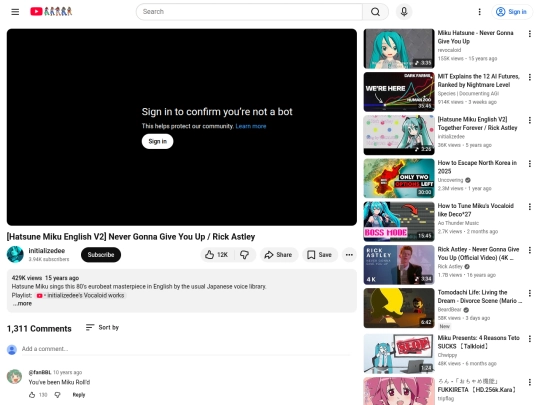Open the hamburger guide menu
Viewport: 540px width, 405px height.
point(15,12)
